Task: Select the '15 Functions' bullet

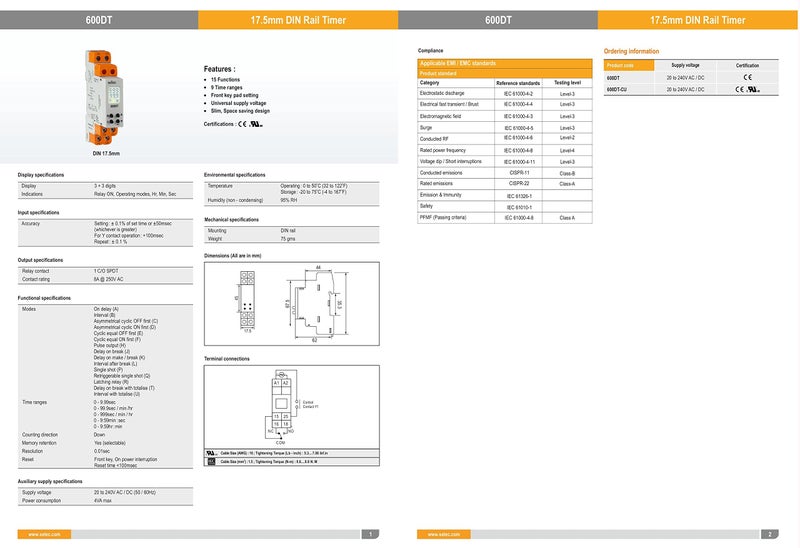Action: 225,80
